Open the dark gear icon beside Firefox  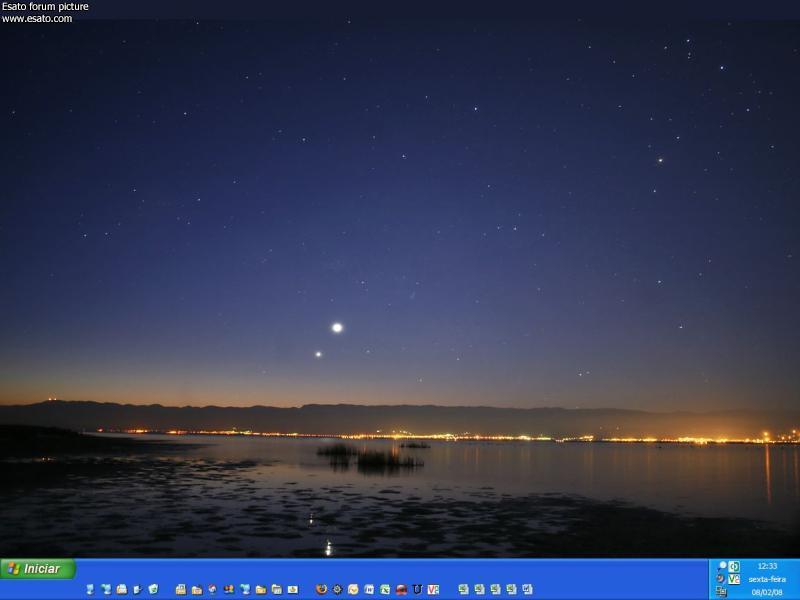tap(337, 589)
